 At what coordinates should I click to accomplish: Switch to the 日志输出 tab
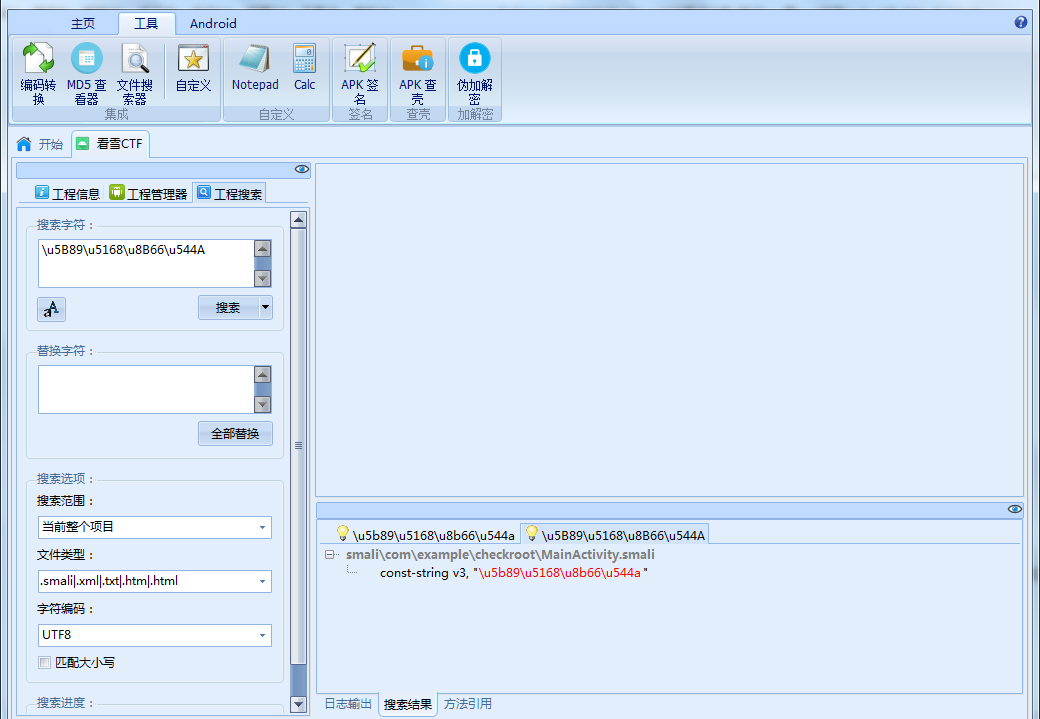(348, 704)
